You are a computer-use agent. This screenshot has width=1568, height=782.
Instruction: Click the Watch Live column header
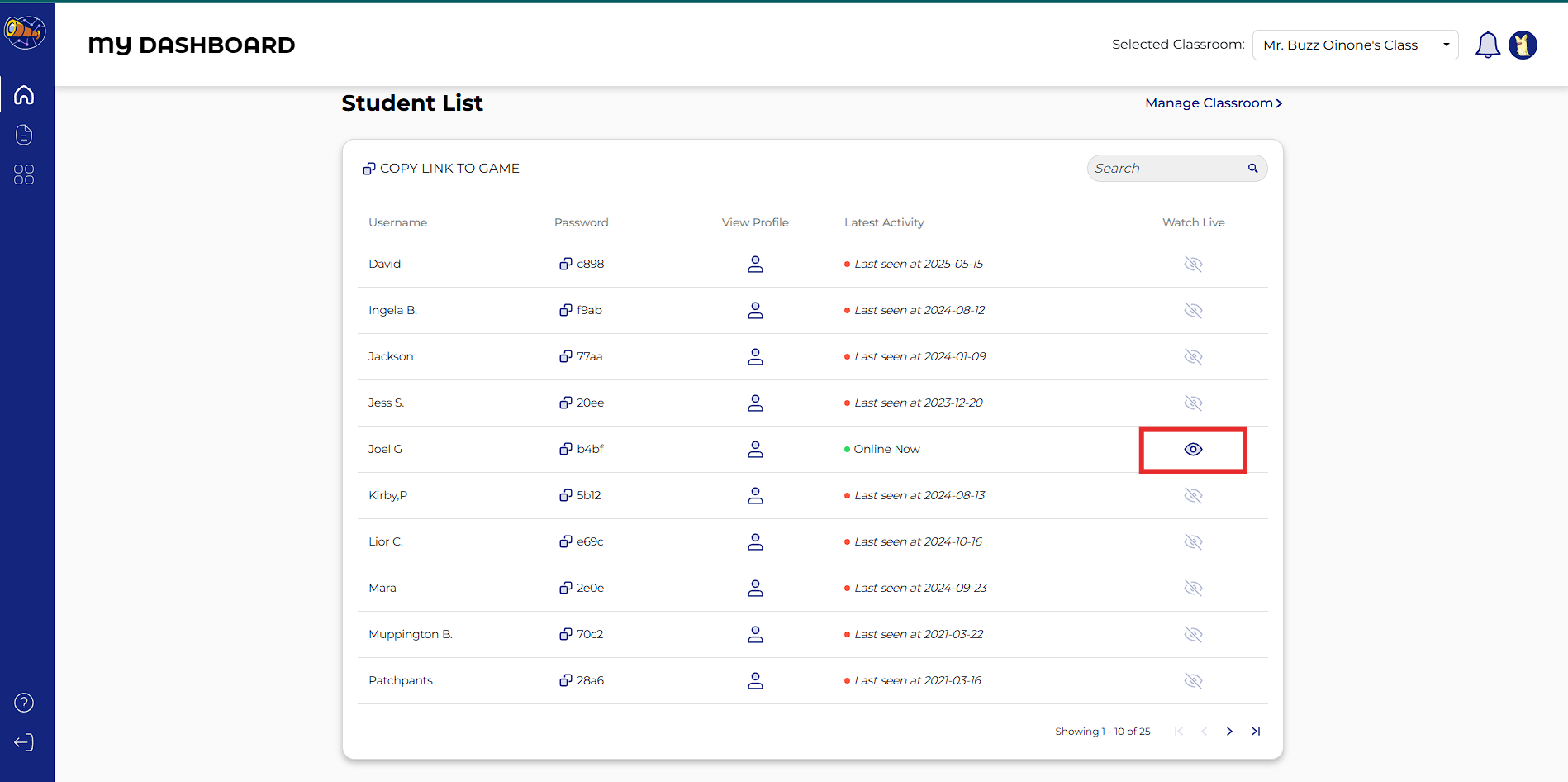click(1194, 222)
